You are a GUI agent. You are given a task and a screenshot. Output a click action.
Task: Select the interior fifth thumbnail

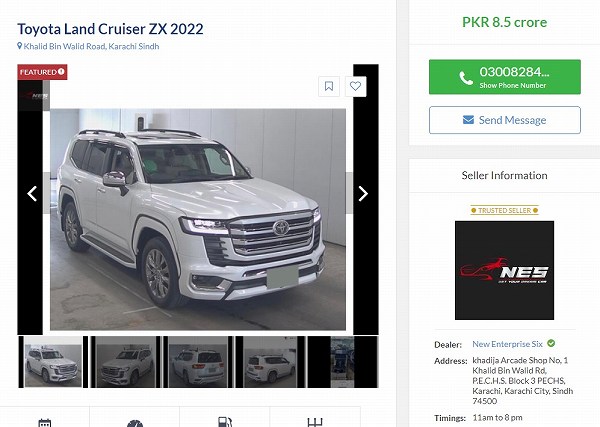(343, 362)
